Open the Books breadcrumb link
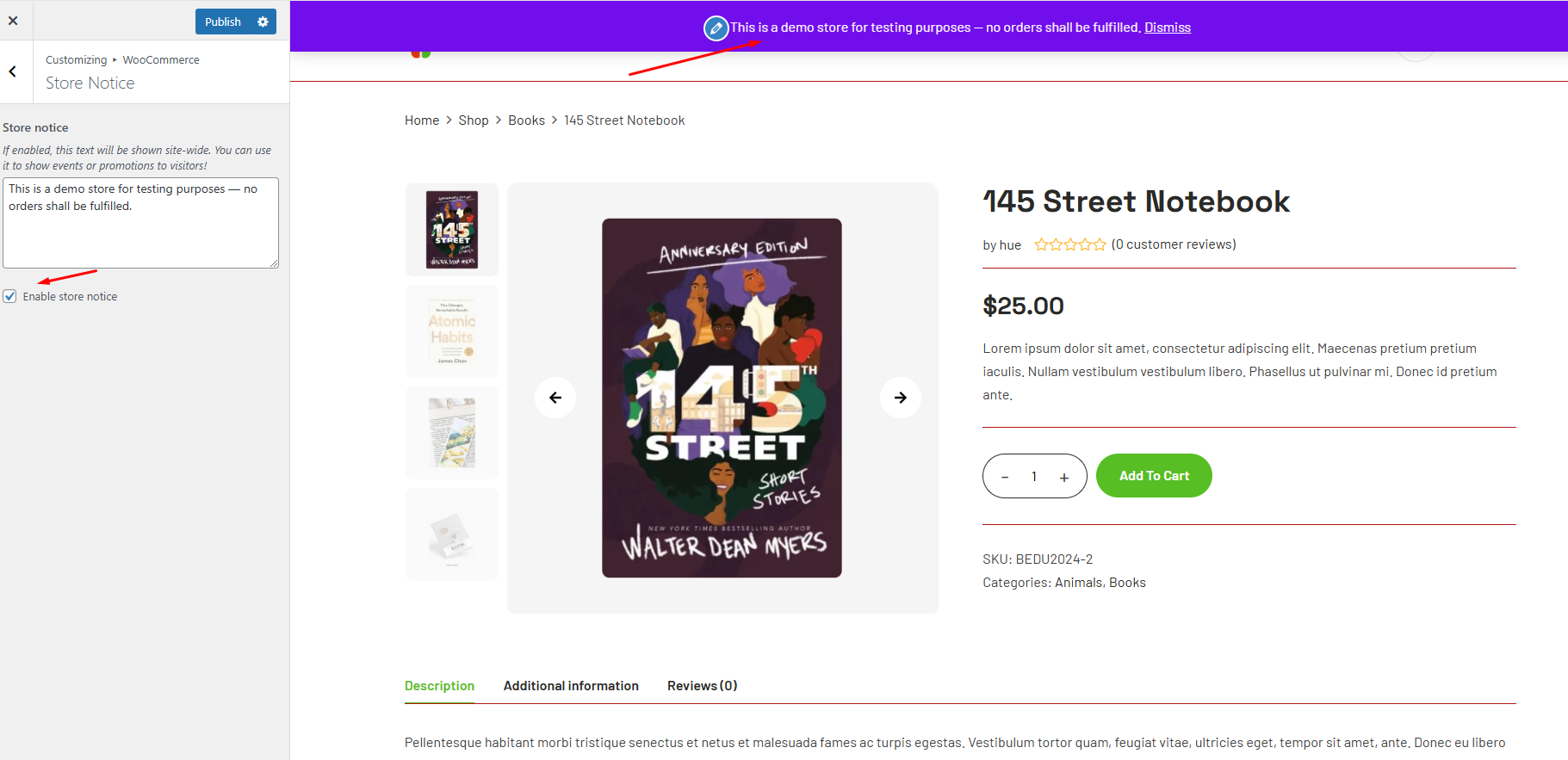The image size is (1568, 760). pyautogui.click(x=526, y=120)
